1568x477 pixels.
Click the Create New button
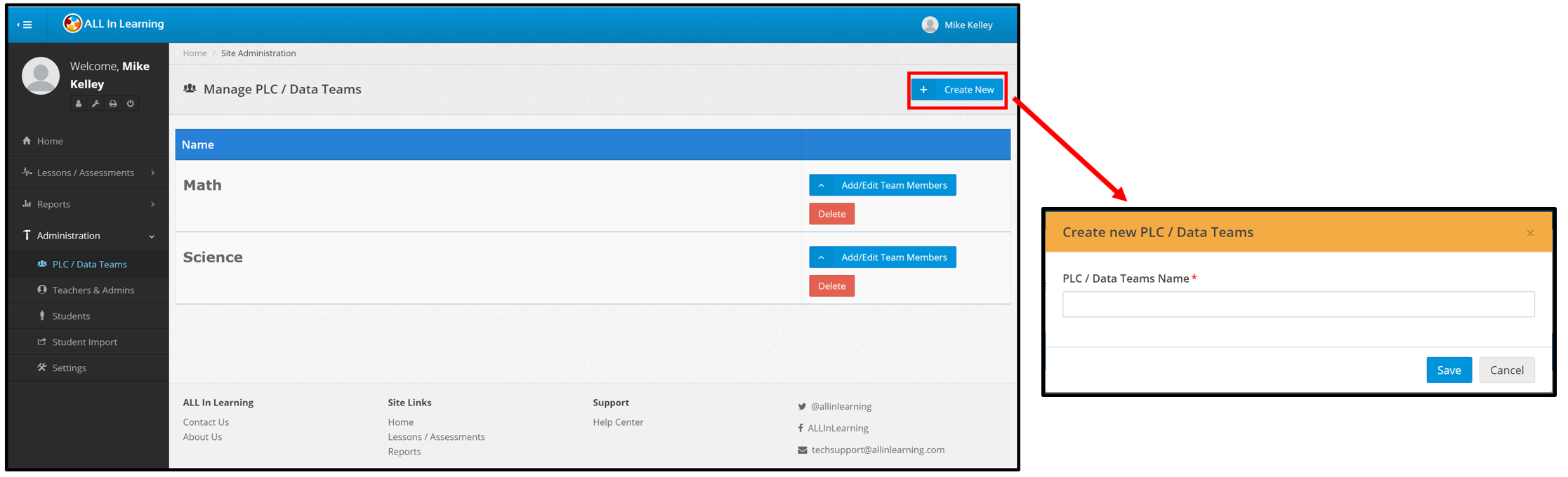(x=958, y=90)
